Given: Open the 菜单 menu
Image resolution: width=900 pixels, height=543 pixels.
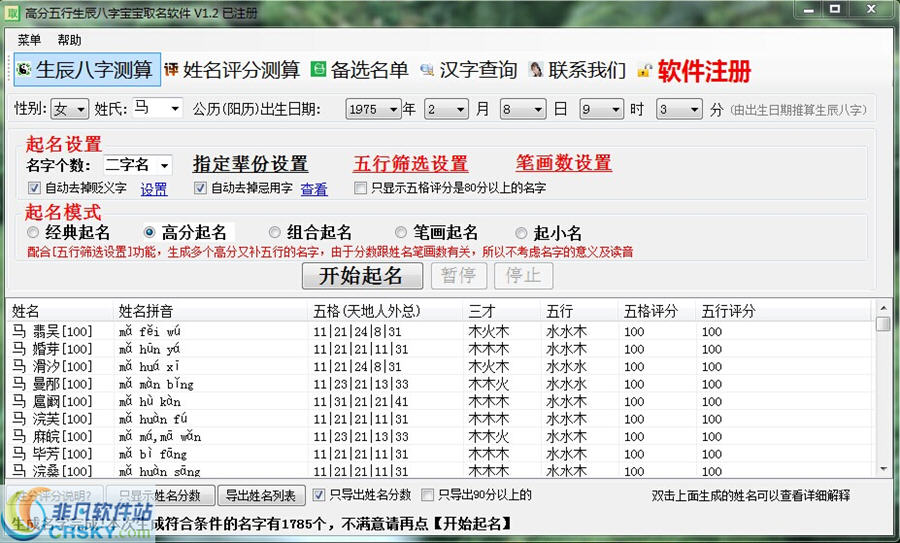Looking at the screenshot, I should [x=29, y=40].
